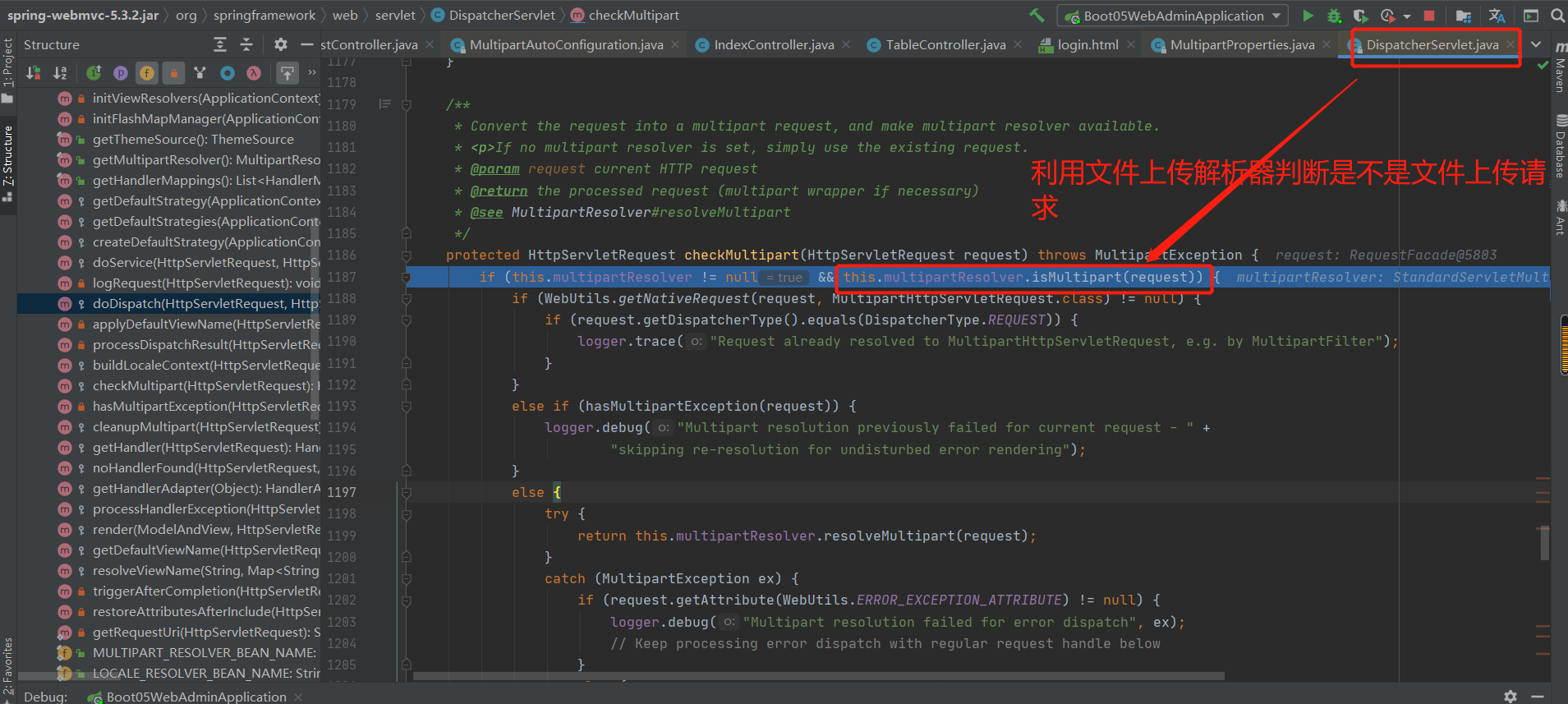This screenshot has width=1568, height=704.
Task: Toggle Show Properties filter
Action: tap(121, 73)
